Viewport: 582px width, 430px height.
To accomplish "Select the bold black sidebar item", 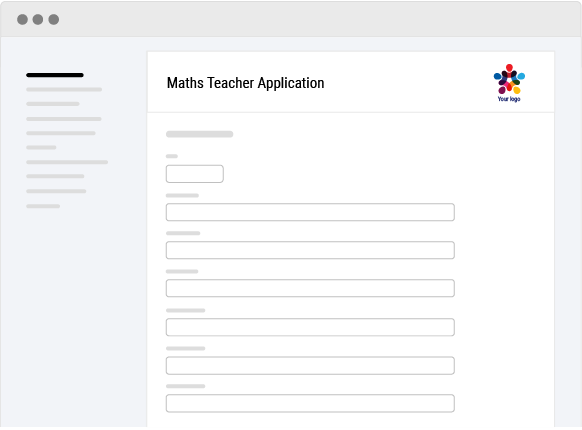I will pos(55,75).
